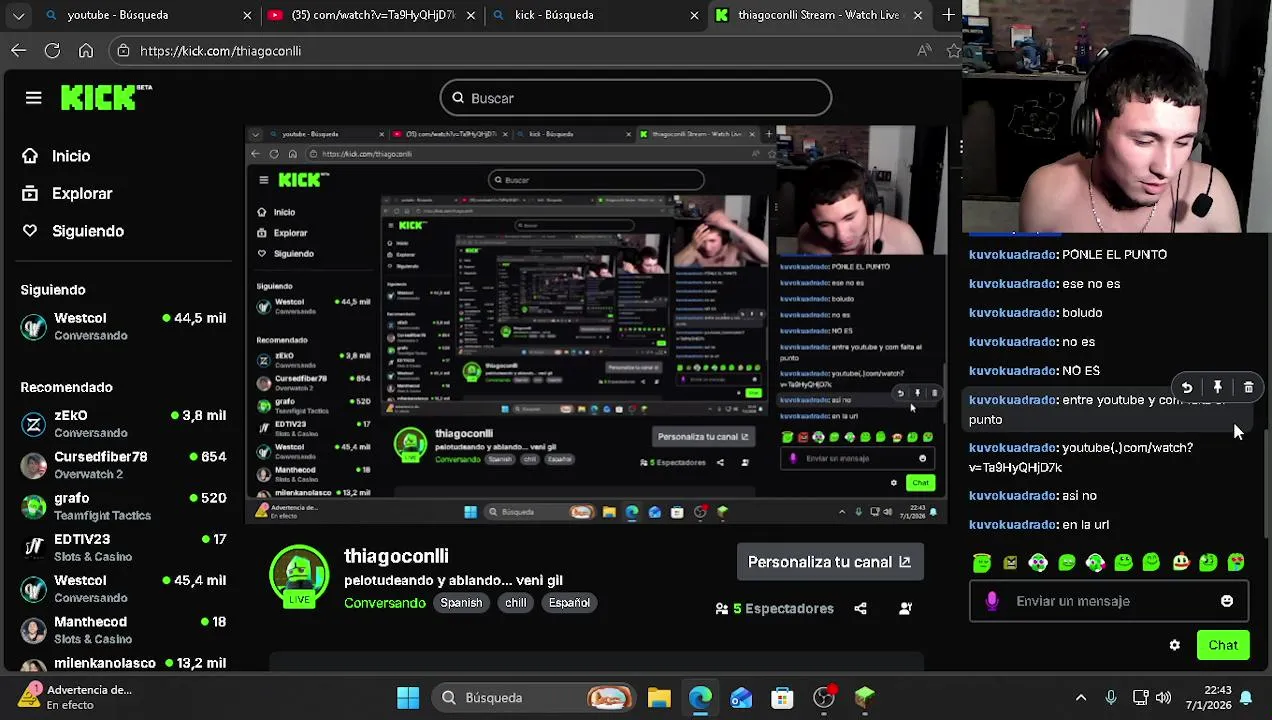Image resolution: width=1272 pixels, height=720 pixels.
Task: Expand hidden system tray icons
Action: tap(1081, 697)
